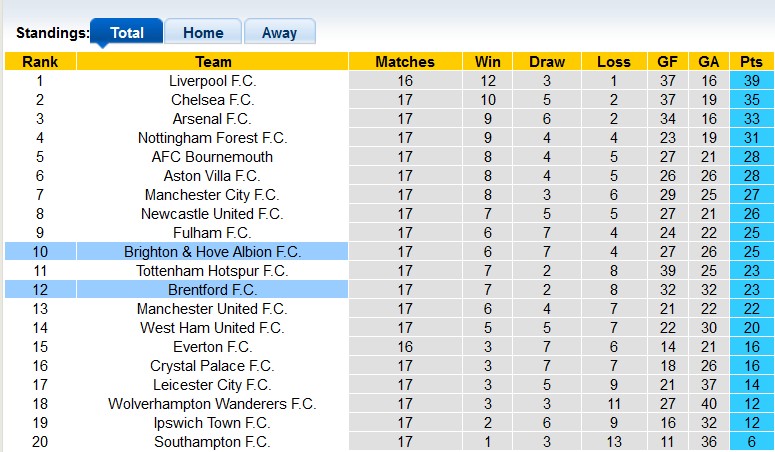
Task: Click the Pts column header
Action: 751,61
